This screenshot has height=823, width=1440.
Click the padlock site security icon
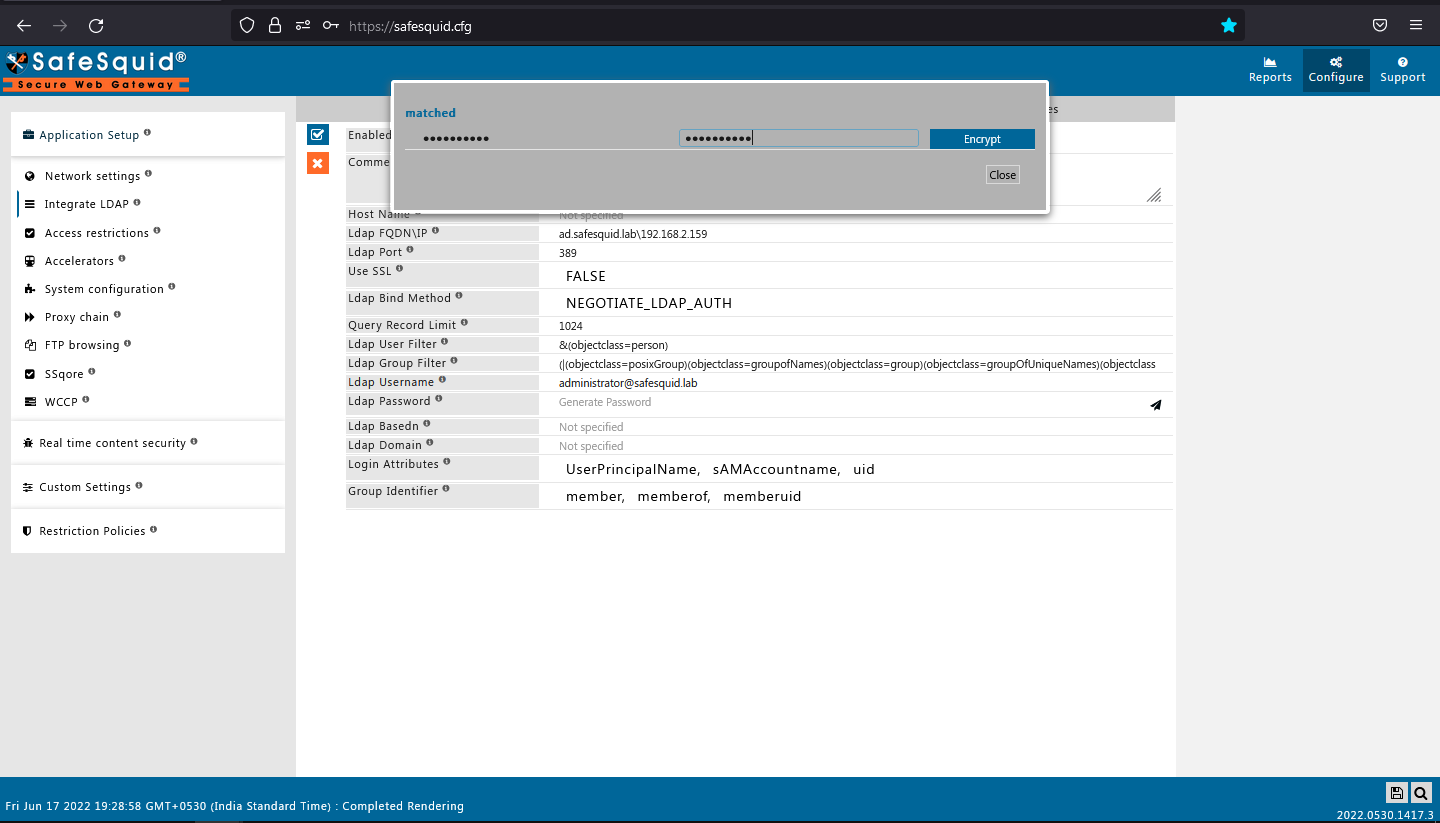click(x=274, y=25)
